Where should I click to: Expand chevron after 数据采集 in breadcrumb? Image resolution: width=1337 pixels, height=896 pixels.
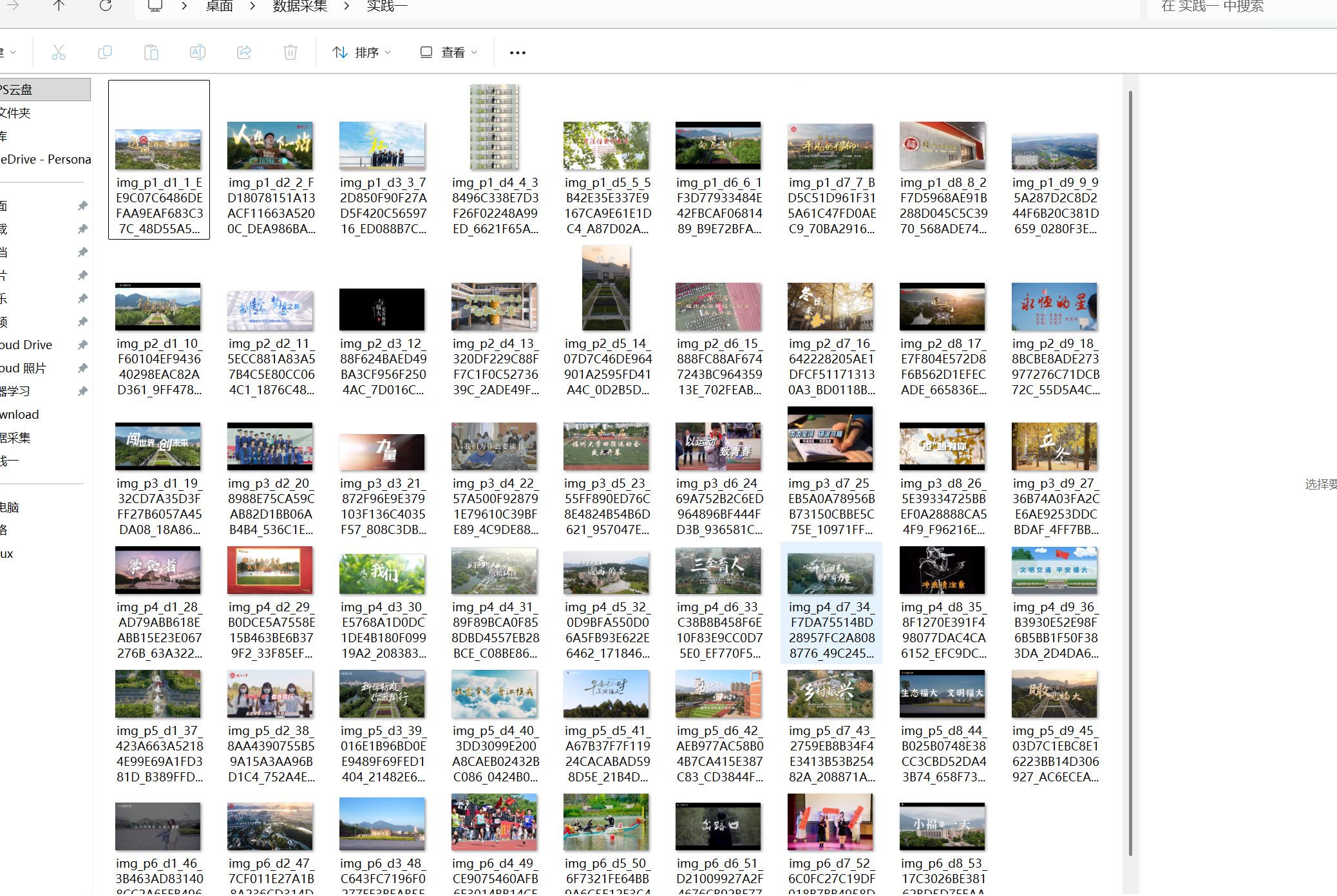click(346, 6)
